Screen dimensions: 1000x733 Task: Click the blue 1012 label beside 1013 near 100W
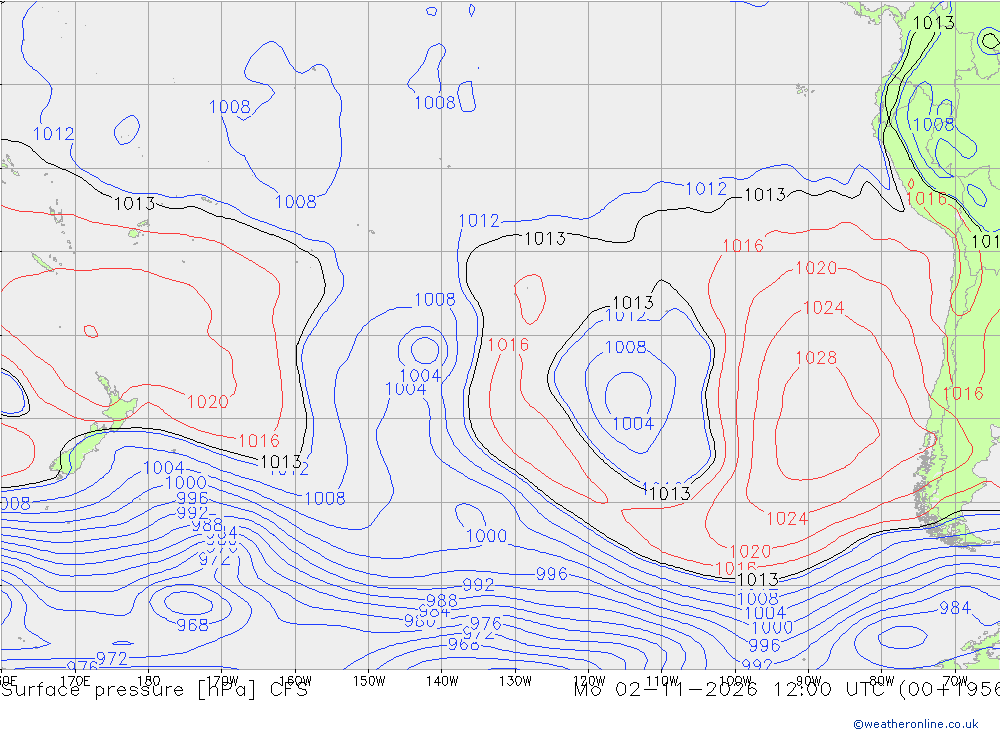tap(706, 189)
